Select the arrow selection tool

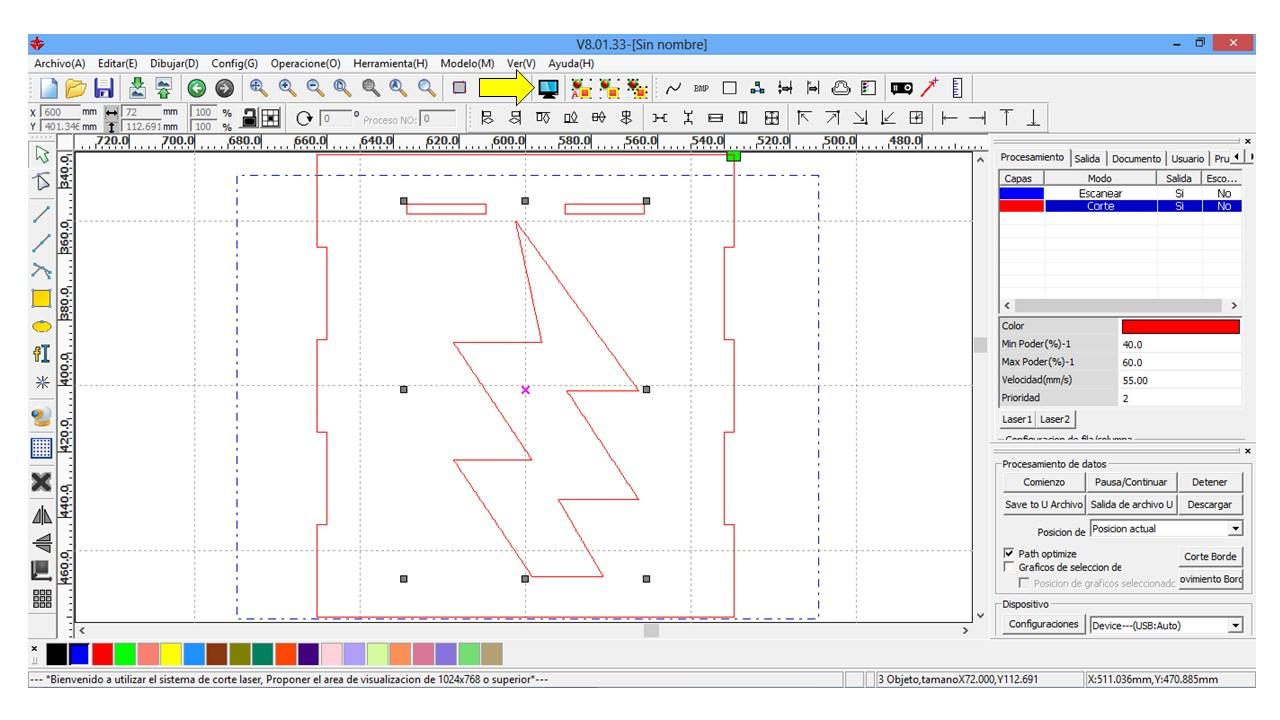(42, 156)
